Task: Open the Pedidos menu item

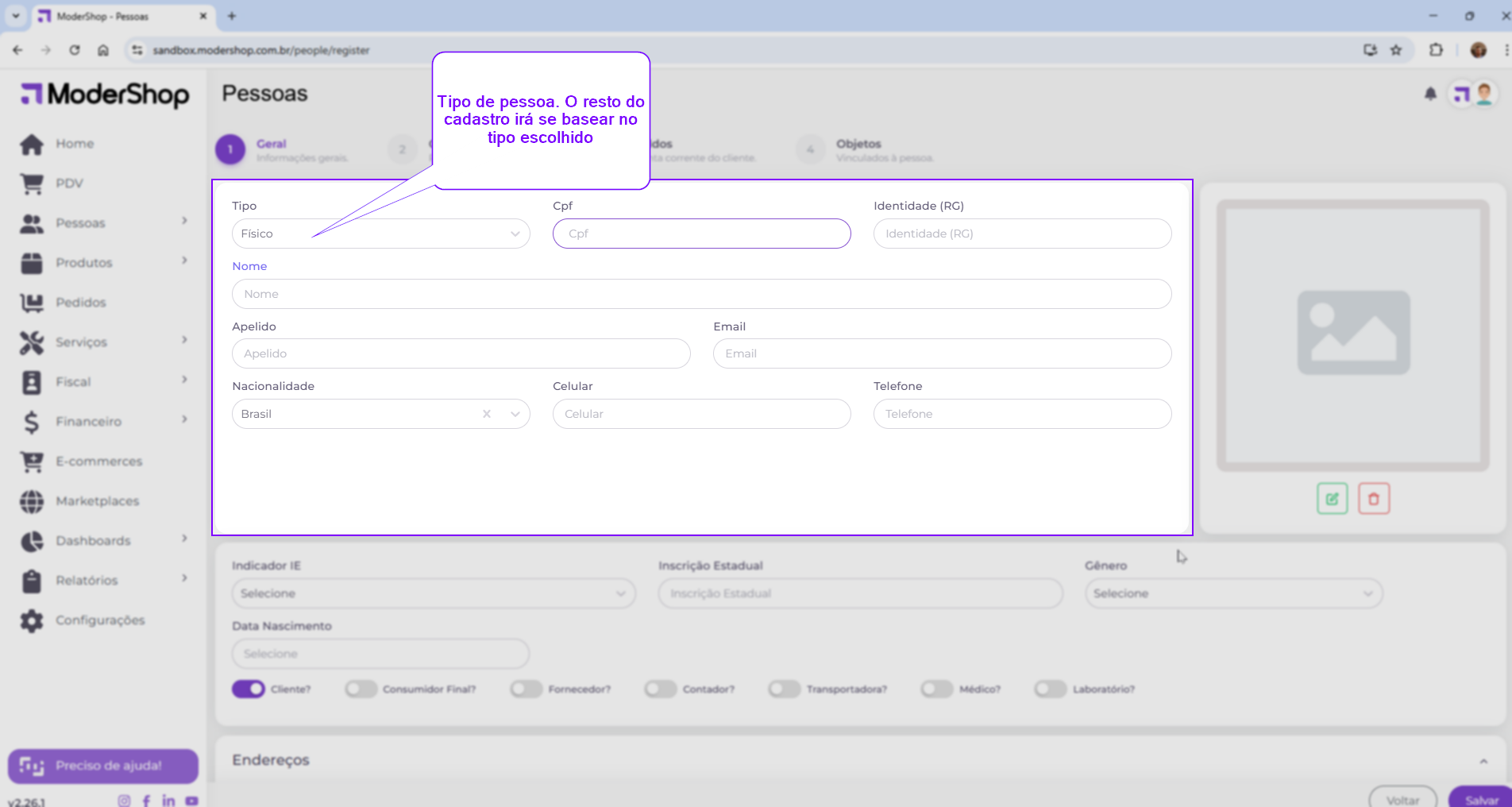Action: click(80, 303)
